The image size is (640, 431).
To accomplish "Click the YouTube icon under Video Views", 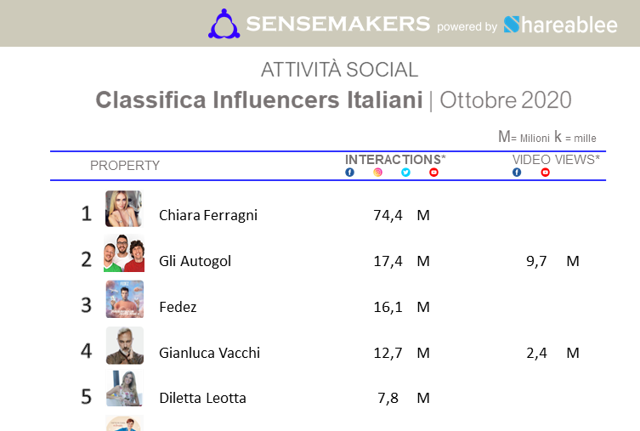I will [545, 172].
